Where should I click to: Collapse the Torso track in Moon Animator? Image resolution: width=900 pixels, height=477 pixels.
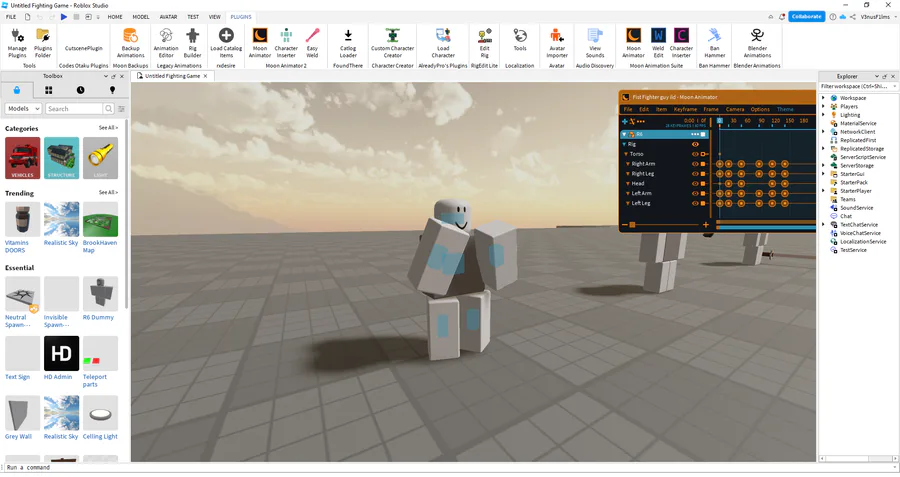(x=626, y=154)
